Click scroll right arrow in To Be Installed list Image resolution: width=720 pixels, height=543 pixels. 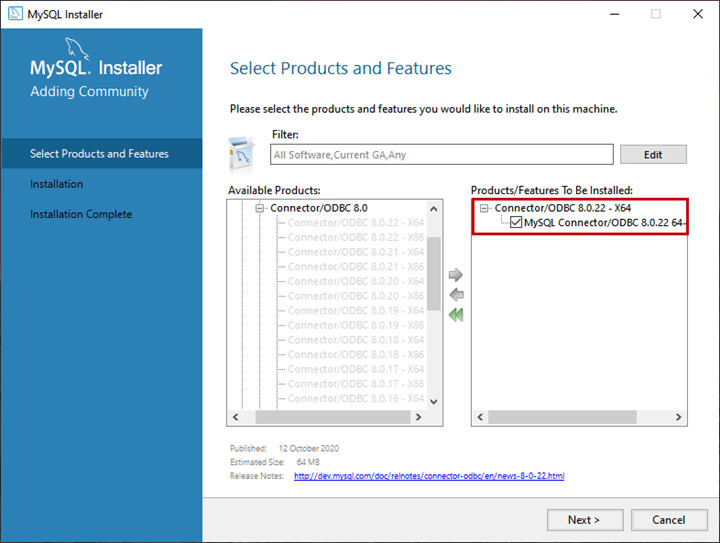coord(678,417)
